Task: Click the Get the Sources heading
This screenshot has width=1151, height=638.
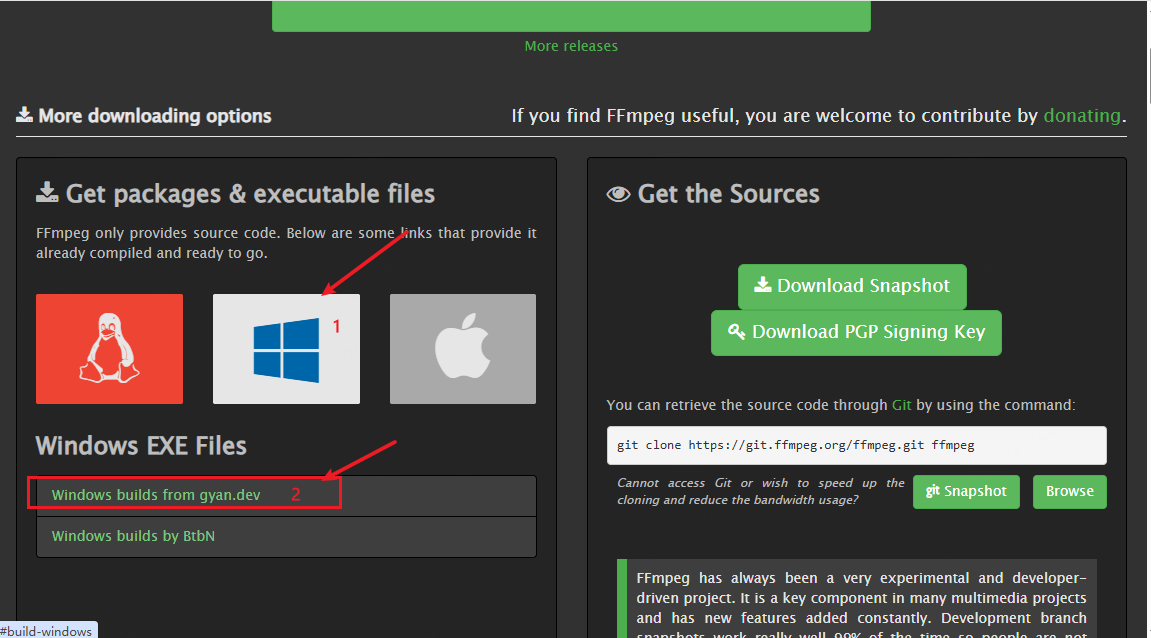Action: click(x=713, y=194)
